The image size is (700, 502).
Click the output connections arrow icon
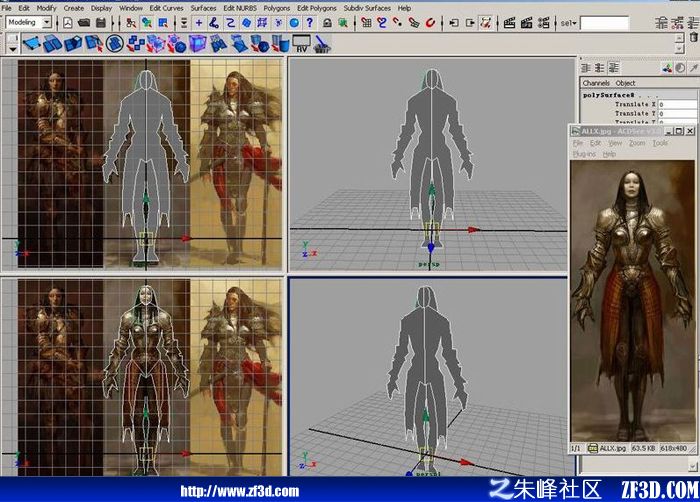[470, 23]
